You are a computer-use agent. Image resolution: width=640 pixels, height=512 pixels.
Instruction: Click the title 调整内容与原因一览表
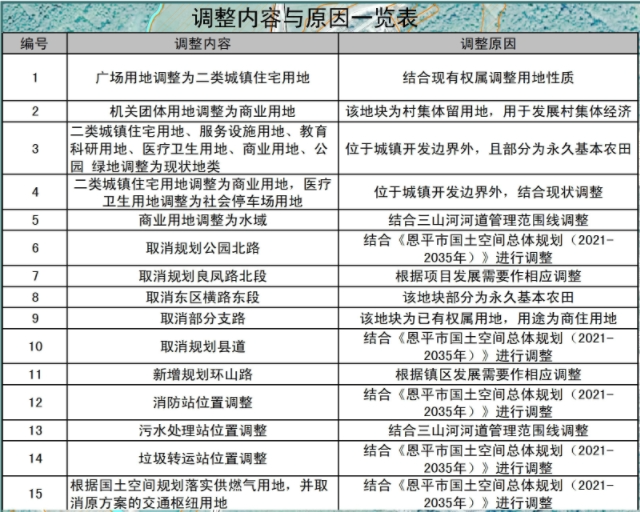tap(318, 18)
